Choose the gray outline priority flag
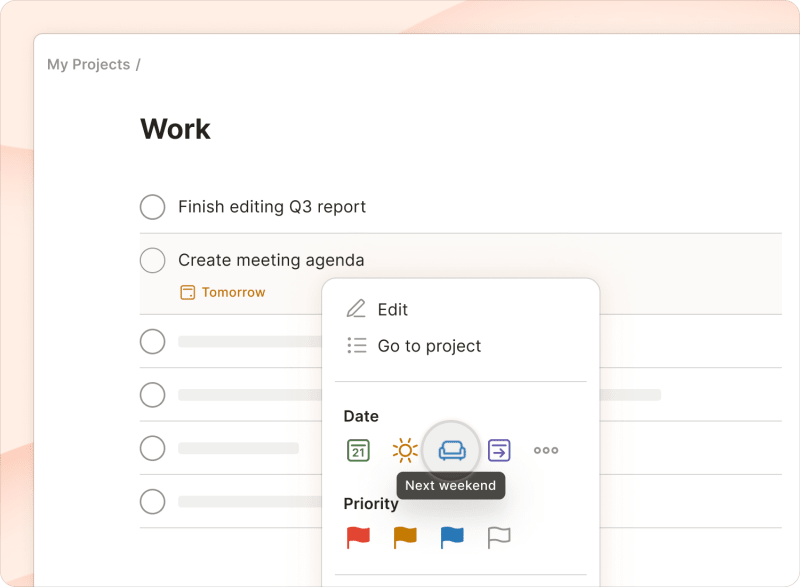The height and width of the screenshot is (587, 800). [x=497, y=537]
